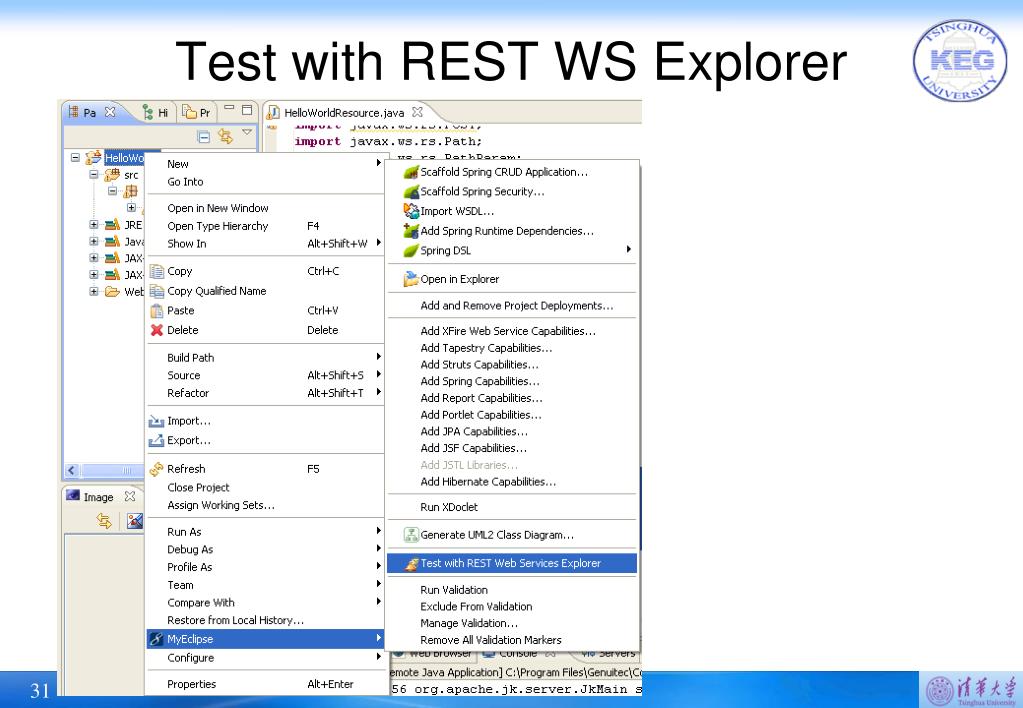
Task: Expand the Web folder tree node
Action: [x=94, y=292]
